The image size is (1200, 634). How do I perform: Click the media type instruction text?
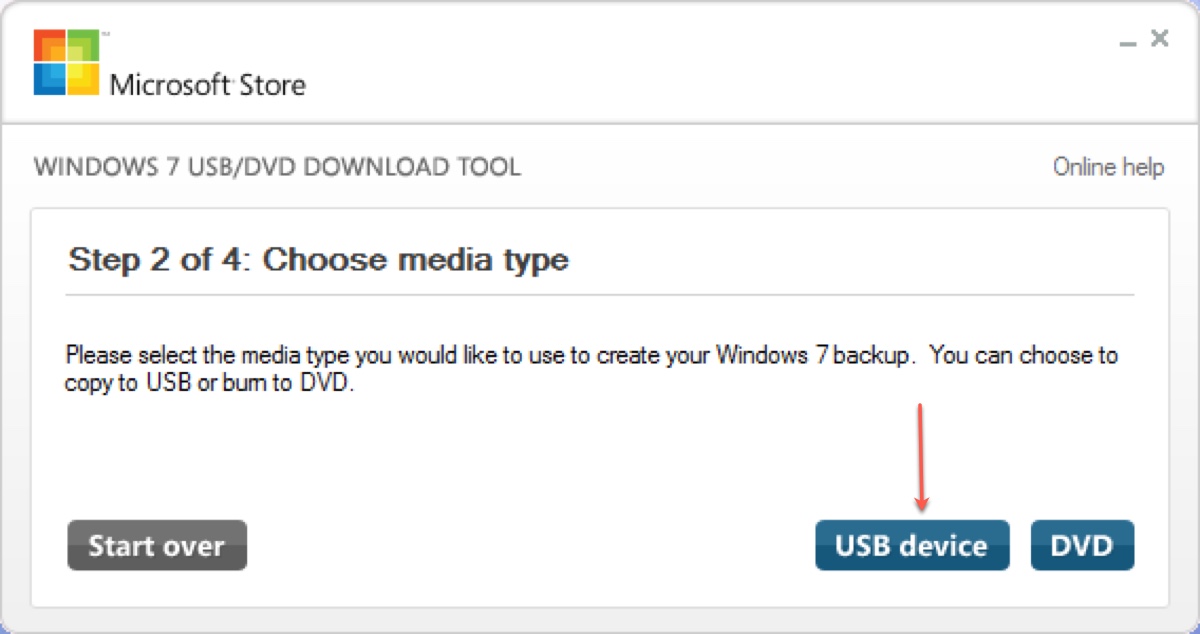[592, 368]
